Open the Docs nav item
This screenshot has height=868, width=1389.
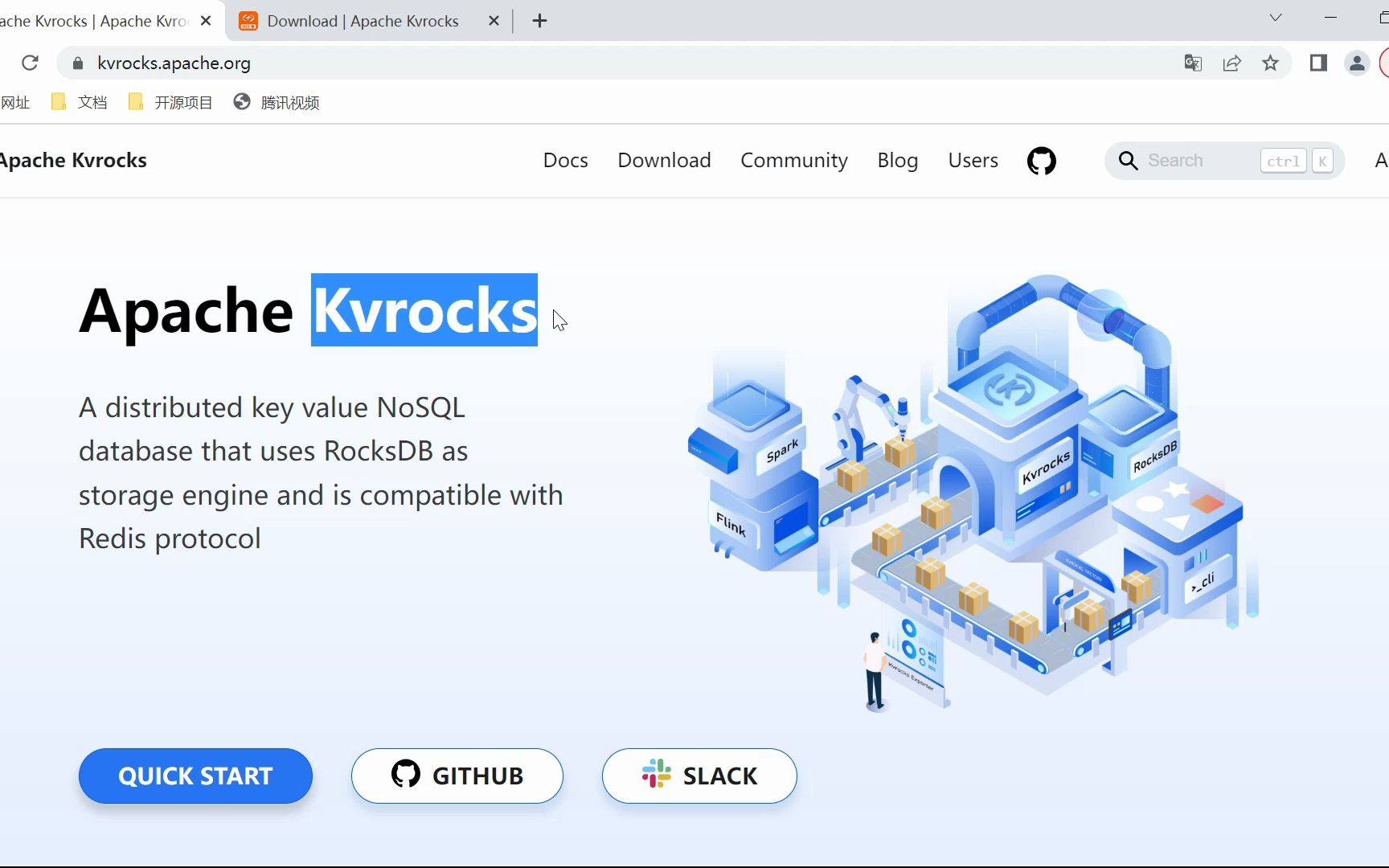566,161
